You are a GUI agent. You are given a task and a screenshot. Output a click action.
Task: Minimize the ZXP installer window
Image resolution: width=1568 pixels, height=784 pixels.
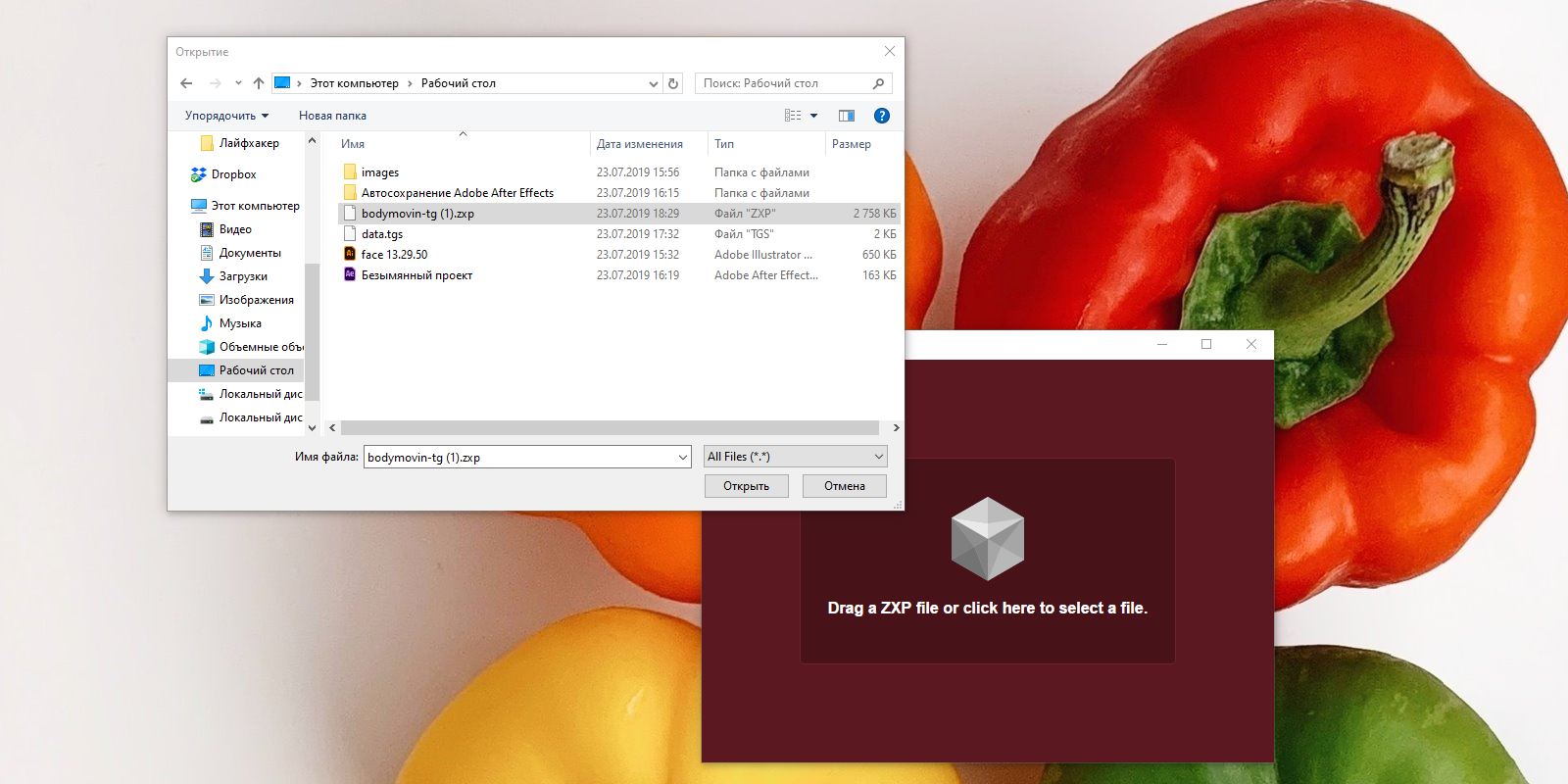(x=1162, y=344)
